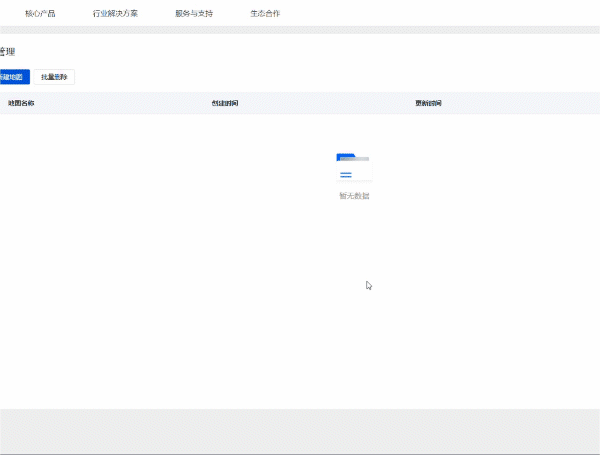Click the 批量删除 button
The width and height of the screenshot is (600, 455).
click(x=54, y=77)
